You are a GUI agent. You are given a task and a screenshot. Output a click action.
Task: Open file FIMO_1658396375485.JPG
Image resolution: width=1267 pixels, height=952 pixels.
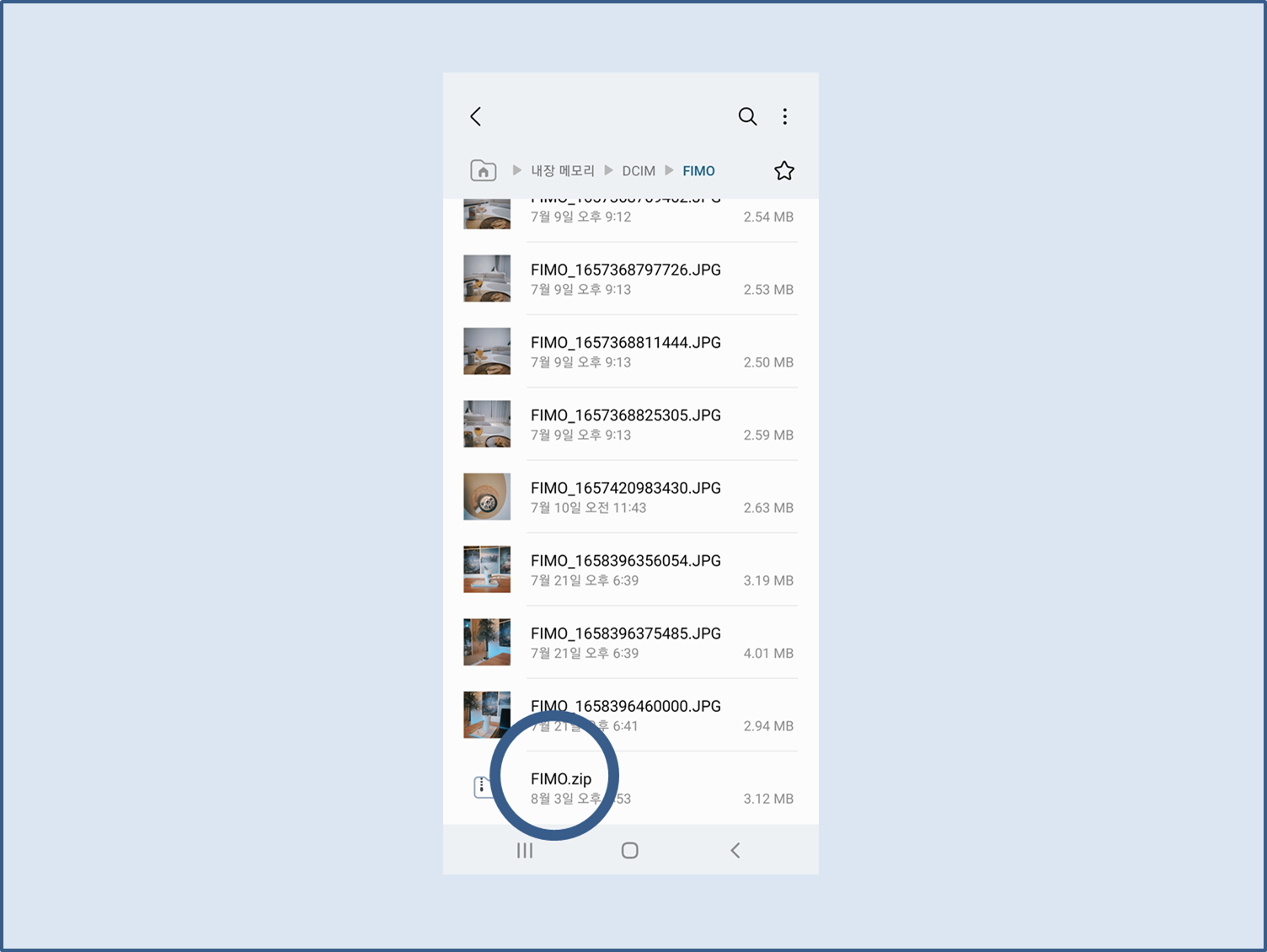(x=630, y=642)
